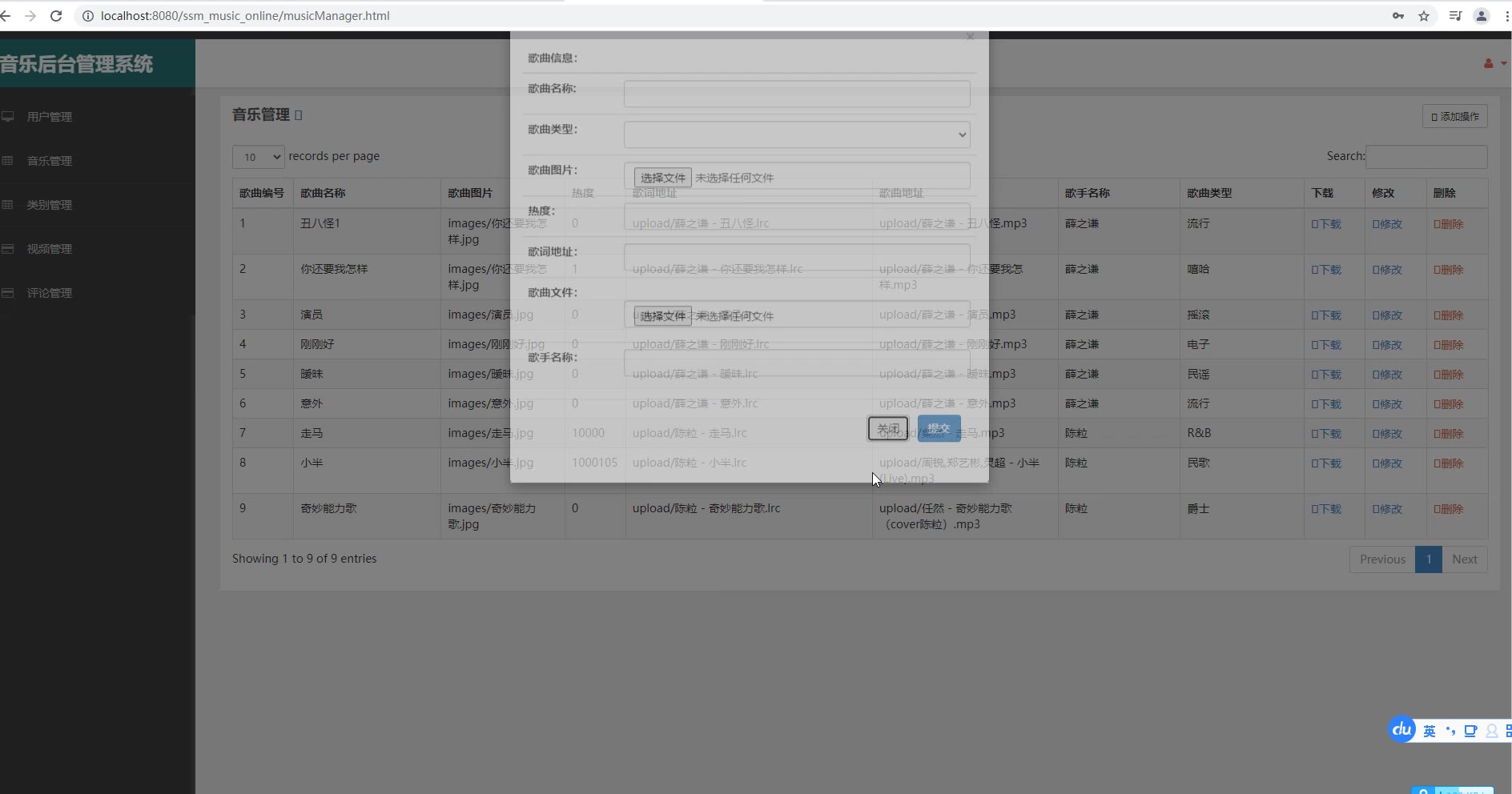Viewport: 1512px width, 794px height.
Task: Click the icon beside 类别管理 in sidebar
Action: pyautogui.click(x=8, y=204)
